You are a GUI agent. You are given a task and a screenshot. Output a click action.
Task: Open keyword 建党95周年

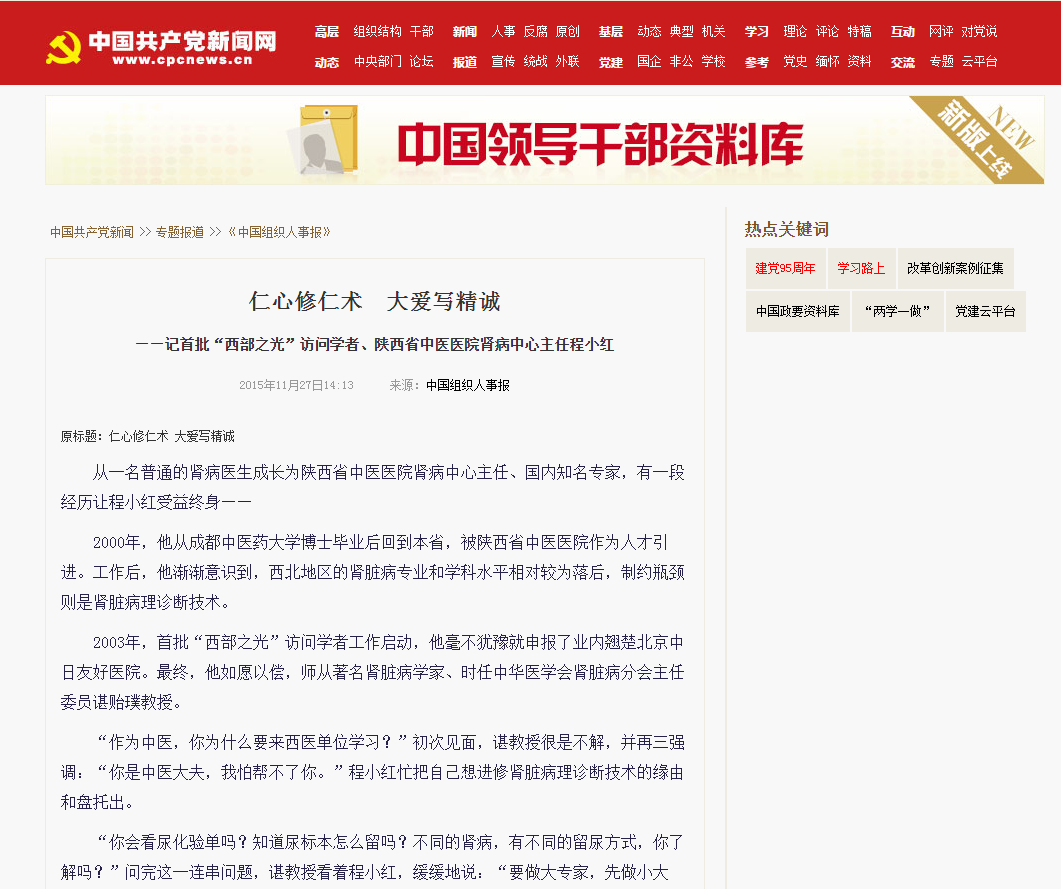tap(786, 269)
